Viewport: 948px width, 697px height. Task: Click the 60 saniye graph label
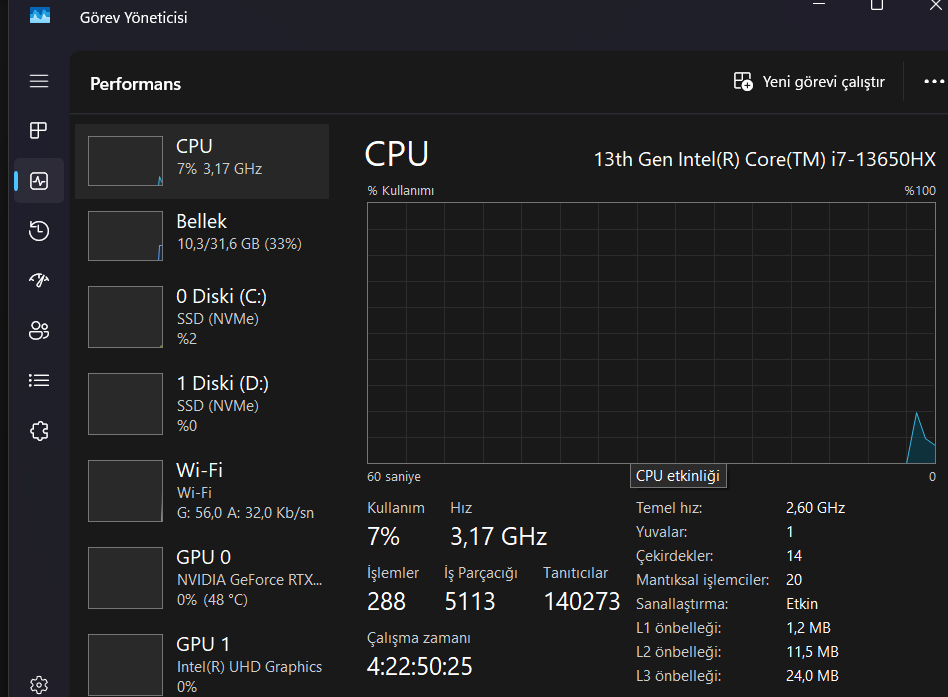pos(394,477)
